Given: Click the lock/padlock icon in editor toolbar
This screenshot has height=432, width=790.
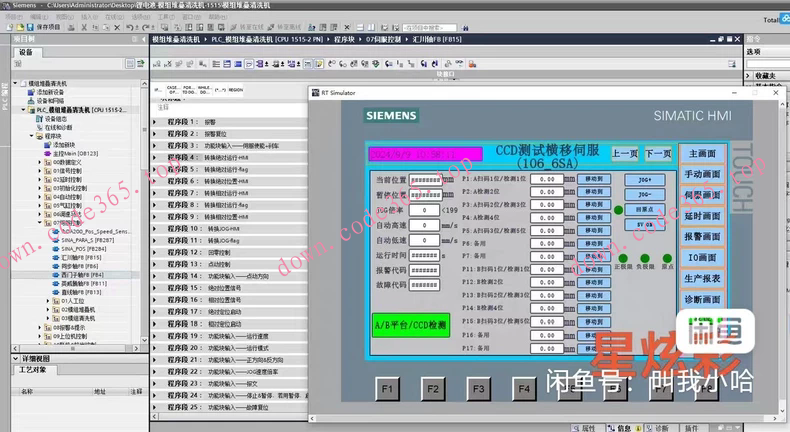Looking at the screenshot, I should [472, 64].
